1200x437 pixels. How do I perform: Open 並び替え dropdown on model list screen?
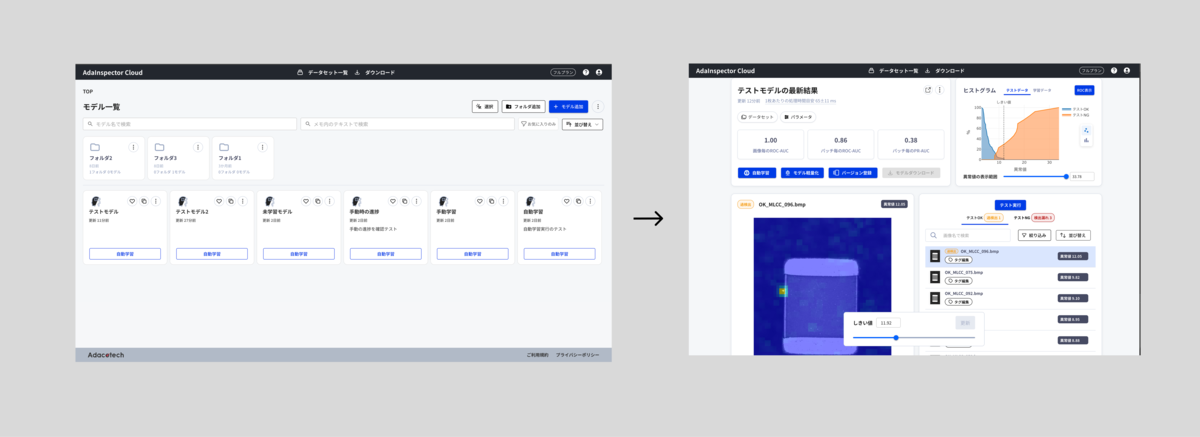pyautogui.click(x=582, y=124)
